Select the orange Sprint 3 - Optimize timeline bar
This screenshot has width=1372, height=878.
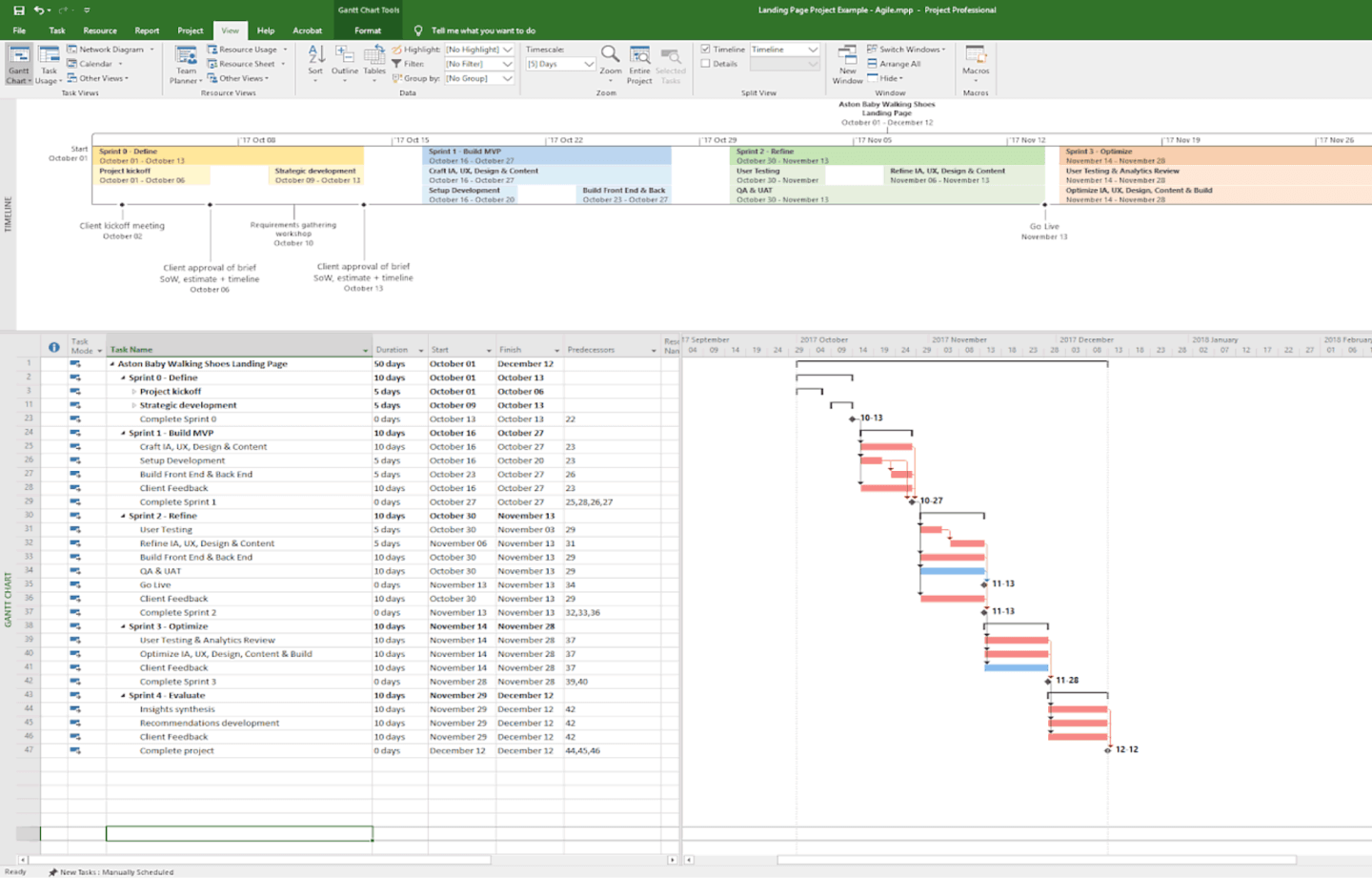click(1217, 155)
